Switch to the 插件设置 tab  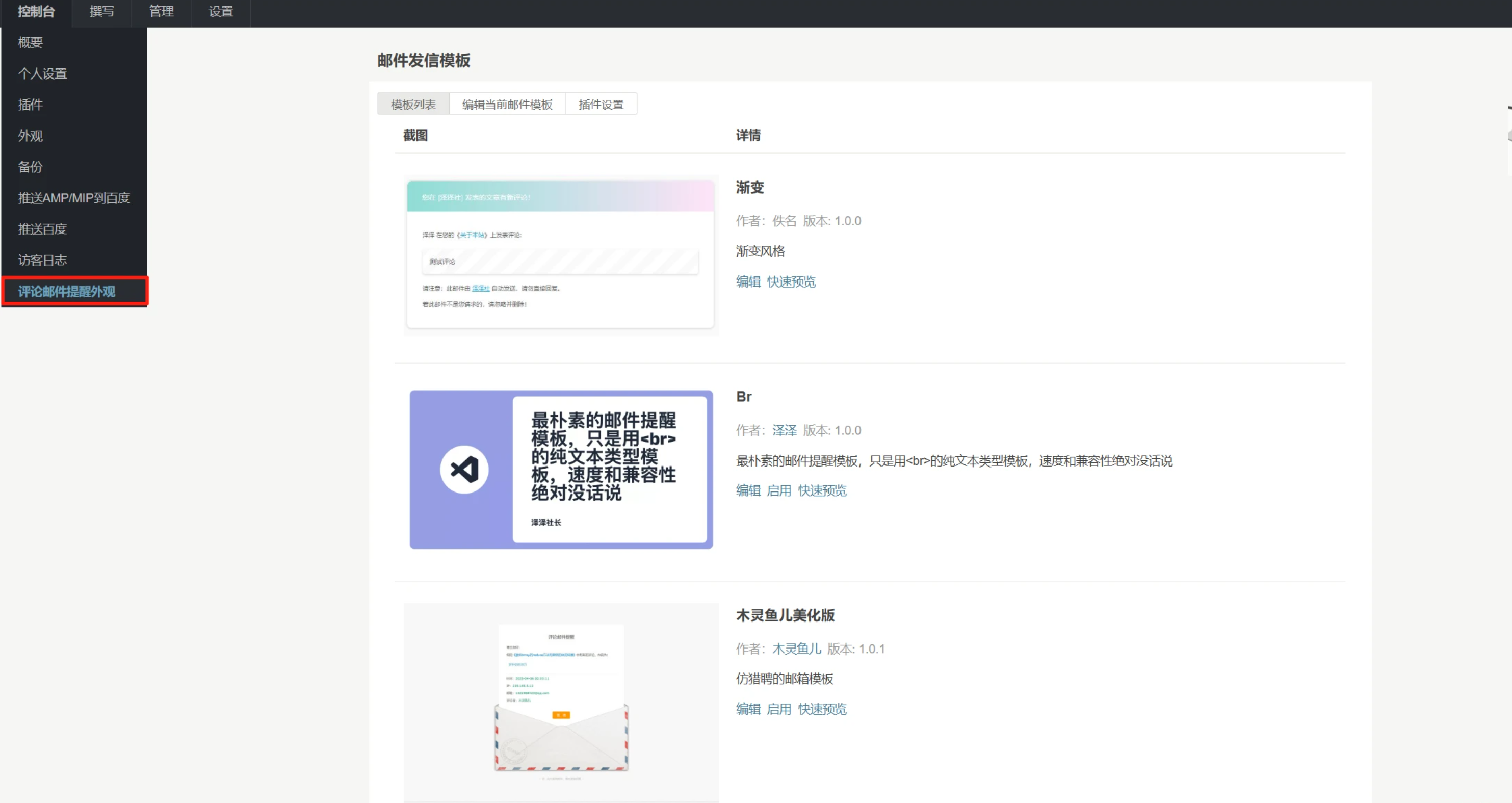point(601,103)
